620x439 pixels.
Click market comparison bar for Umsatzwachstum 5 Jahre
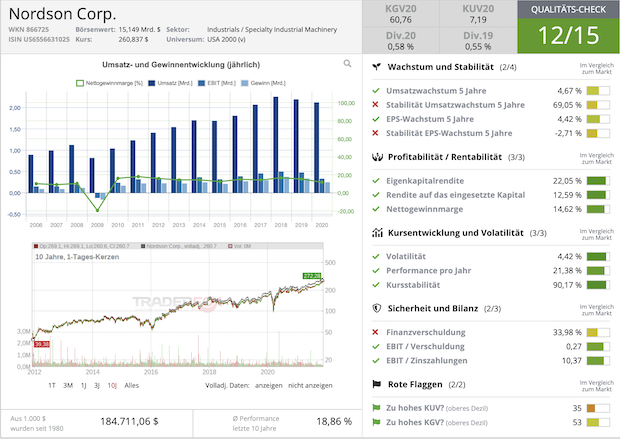[x=598, y=91]
